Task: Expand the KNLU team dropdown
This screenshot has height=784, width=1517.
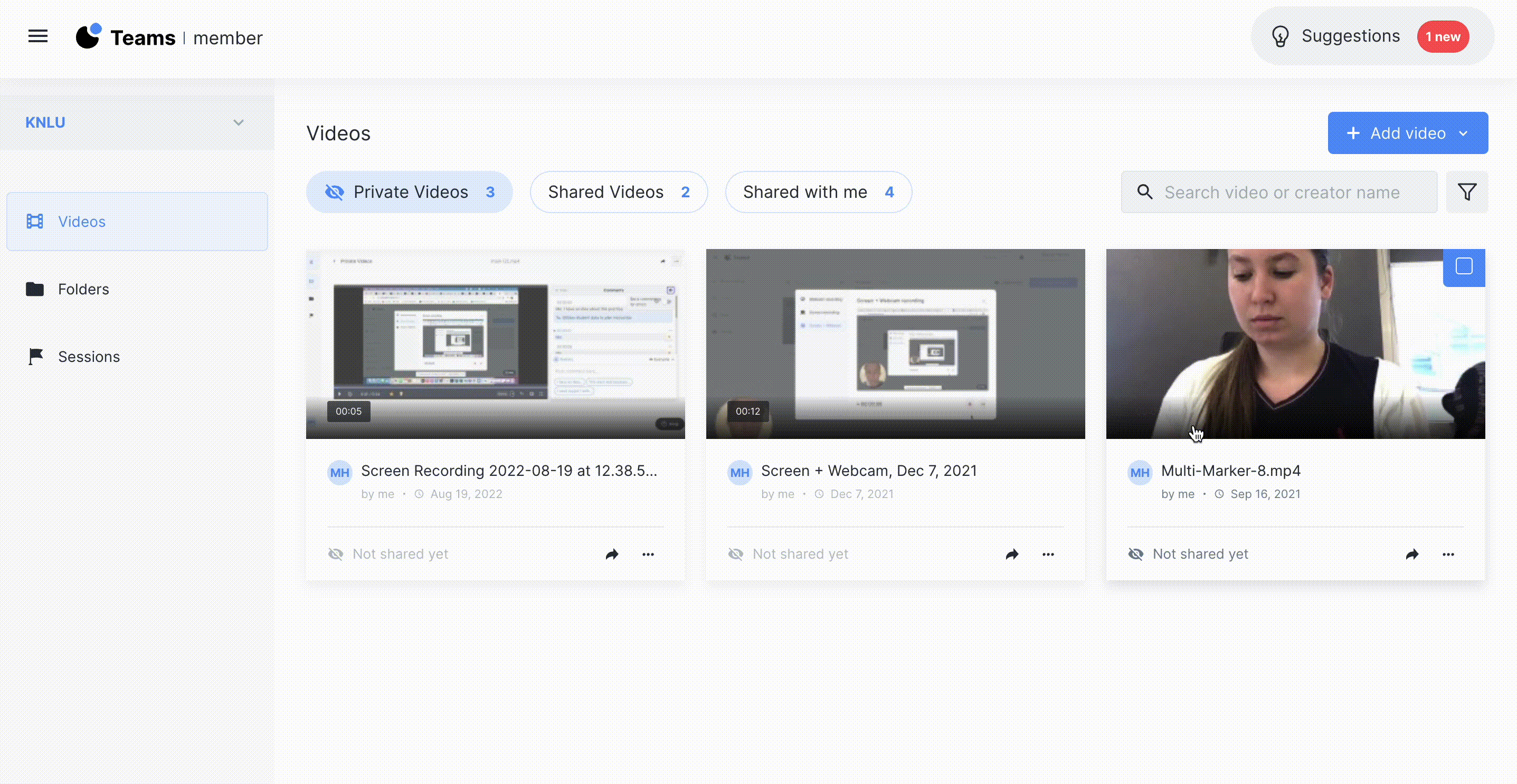Action: tap(238, 122)
